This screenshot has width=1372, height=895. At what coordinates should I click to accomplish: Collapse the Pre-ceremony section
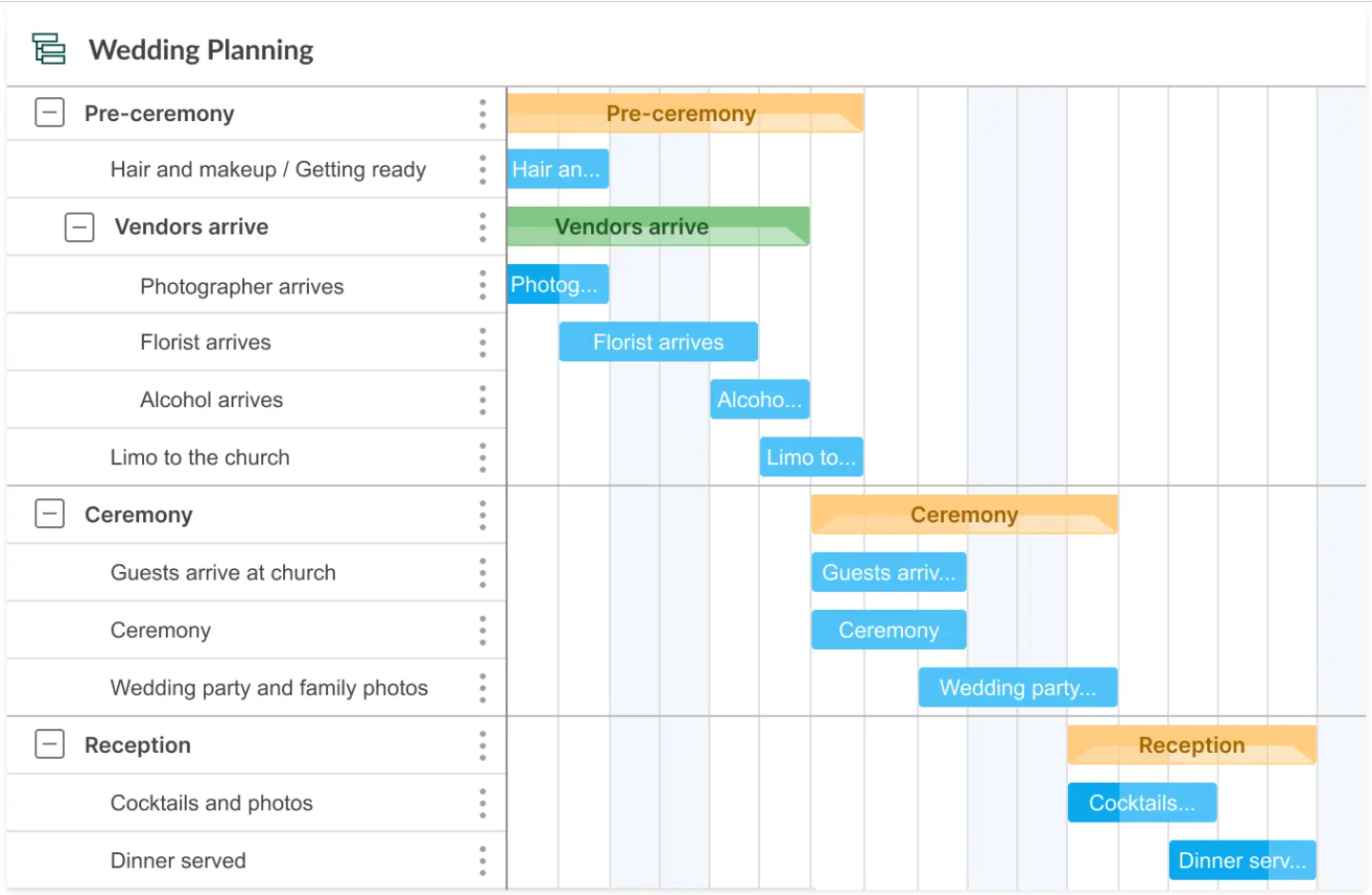pos(49,112)
